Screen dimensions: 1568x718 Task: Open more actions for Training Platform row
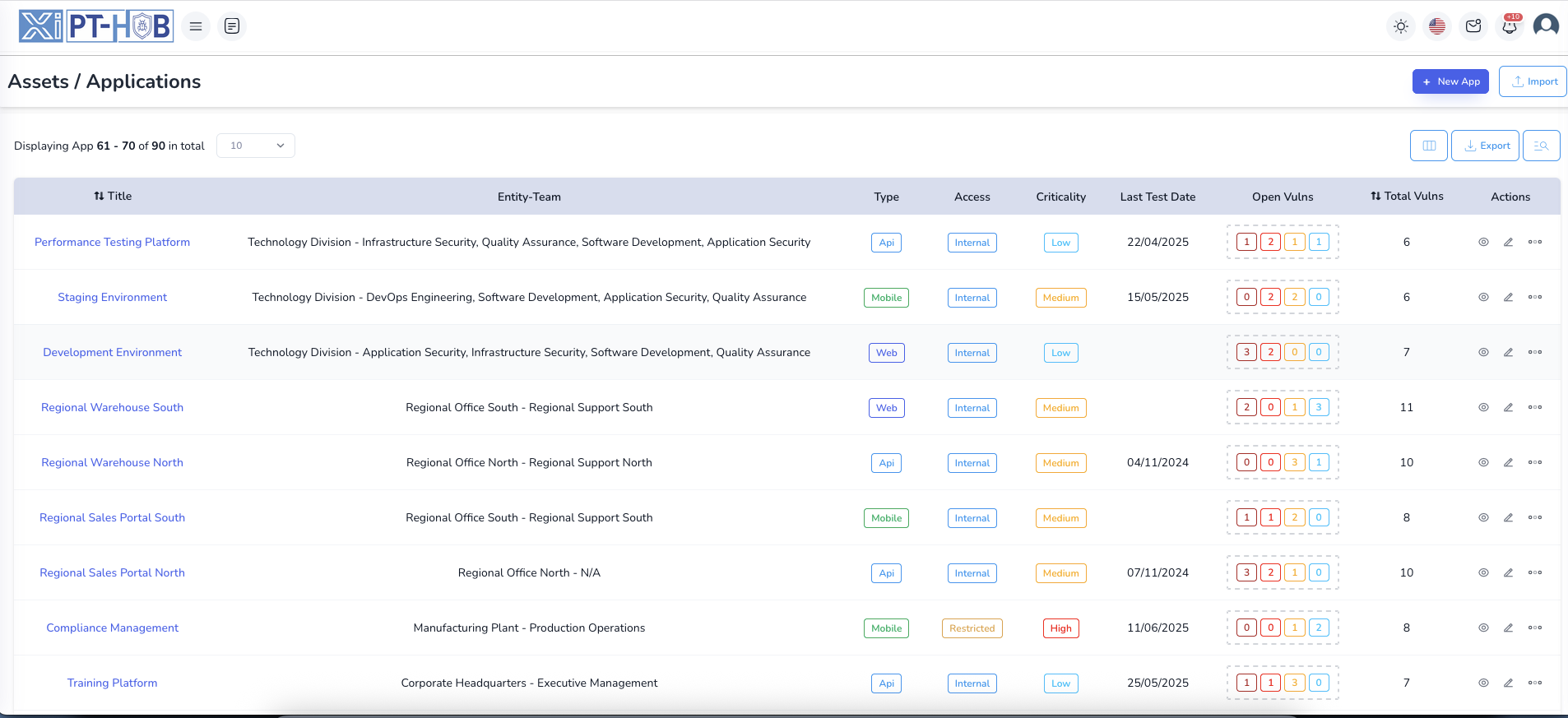click(1535, 683)
